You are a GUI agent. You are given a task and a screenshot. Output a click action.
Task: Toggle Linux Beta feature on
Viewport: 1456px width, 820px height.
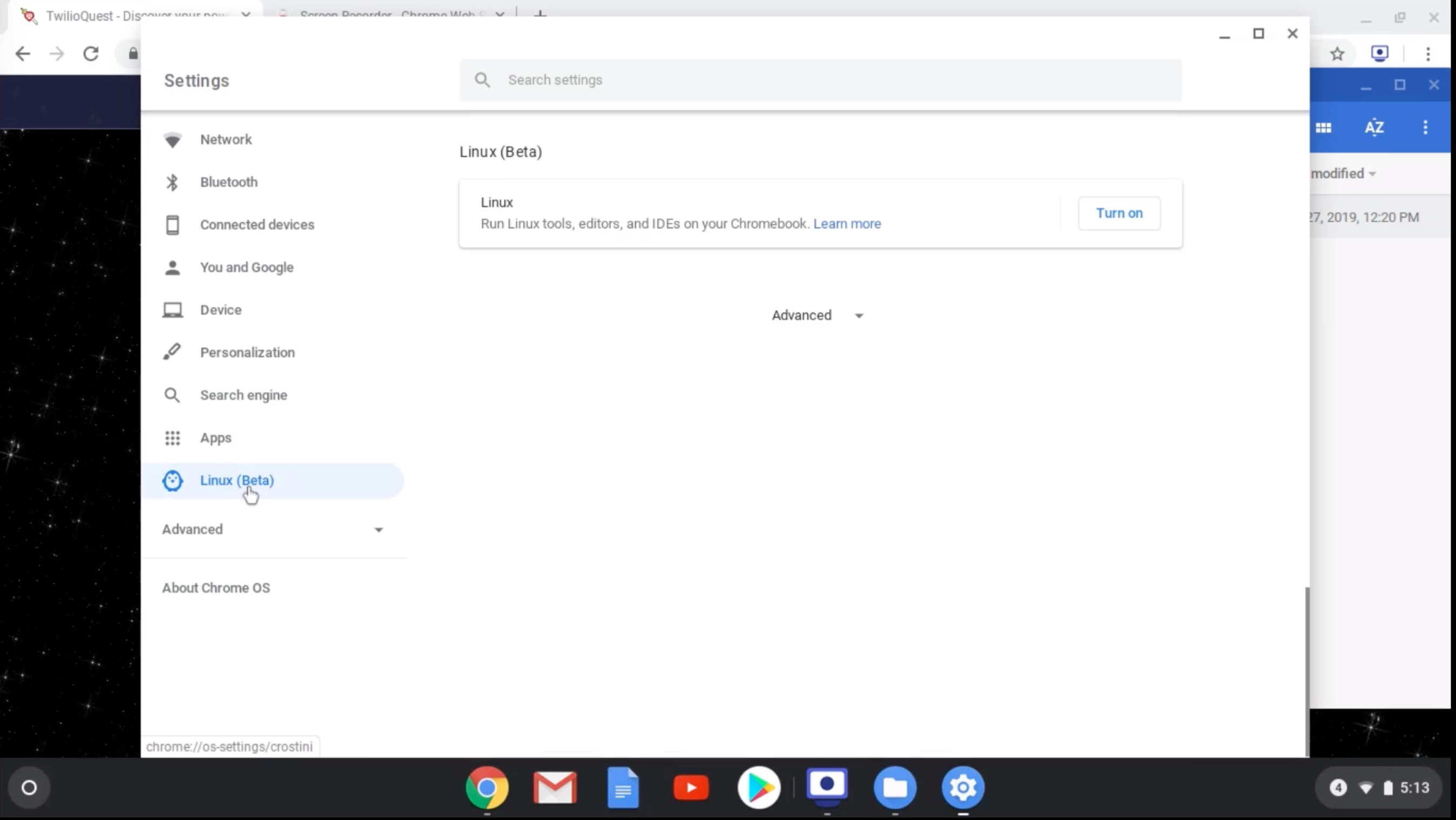tap(1119, 212)
